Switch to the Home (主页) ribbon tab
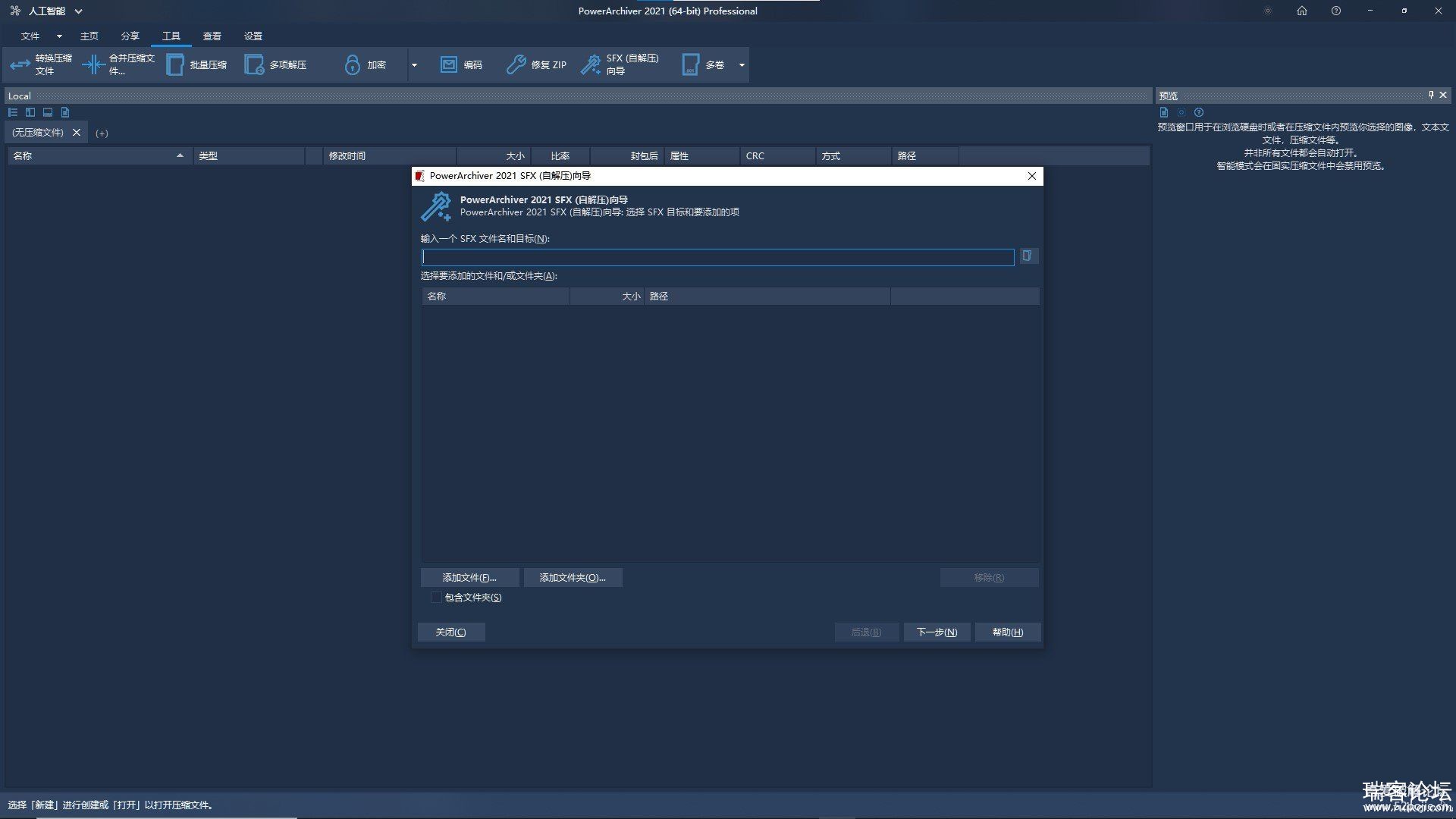Image resolution: width=1456 pixels, height=819 pixels. [89, 36]
